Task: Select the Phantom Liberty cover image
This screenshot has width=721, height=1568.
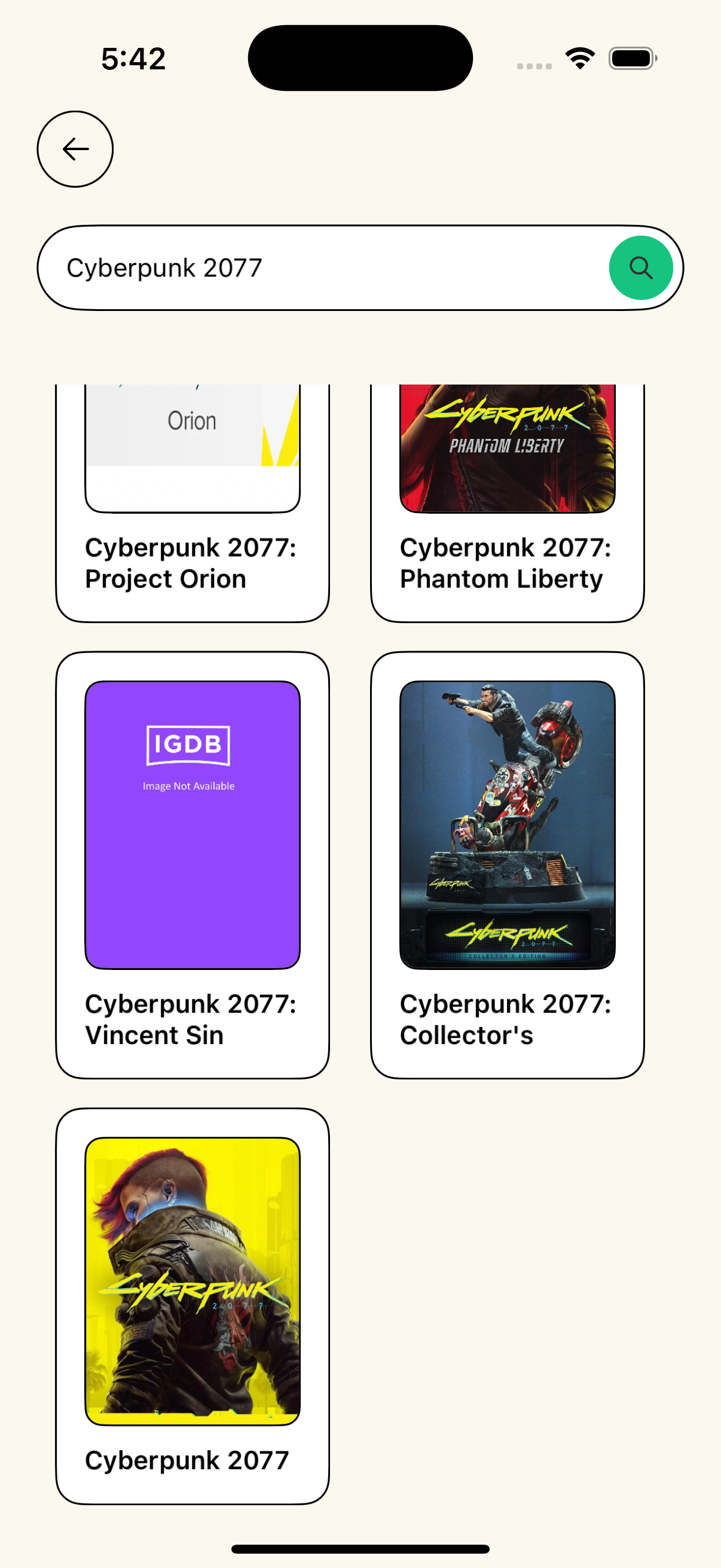Action: point(507,448)
